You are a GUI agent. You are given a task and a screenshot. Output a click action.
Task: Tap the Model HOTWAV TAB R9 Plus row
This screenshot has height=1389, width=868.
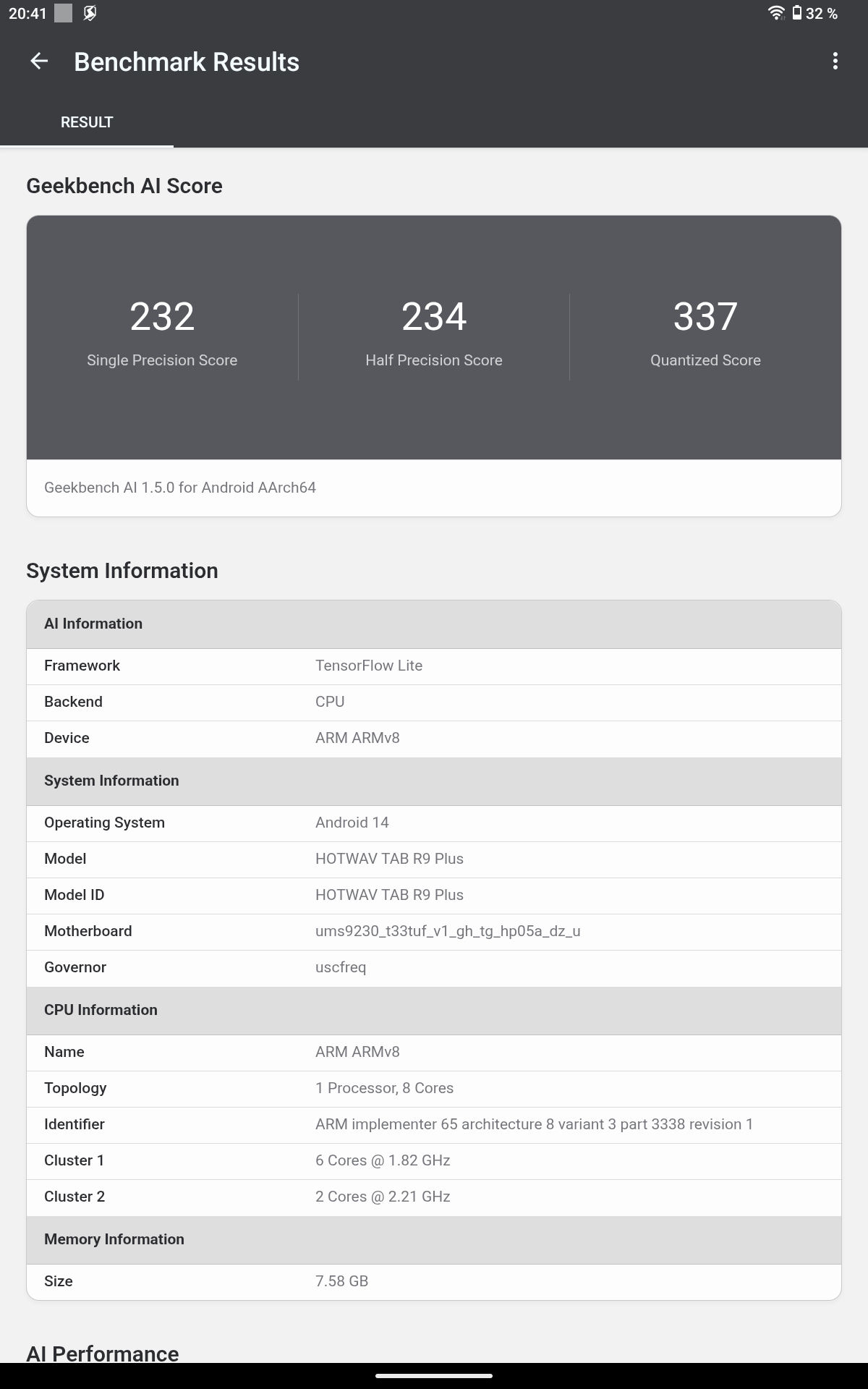point(434,859)
